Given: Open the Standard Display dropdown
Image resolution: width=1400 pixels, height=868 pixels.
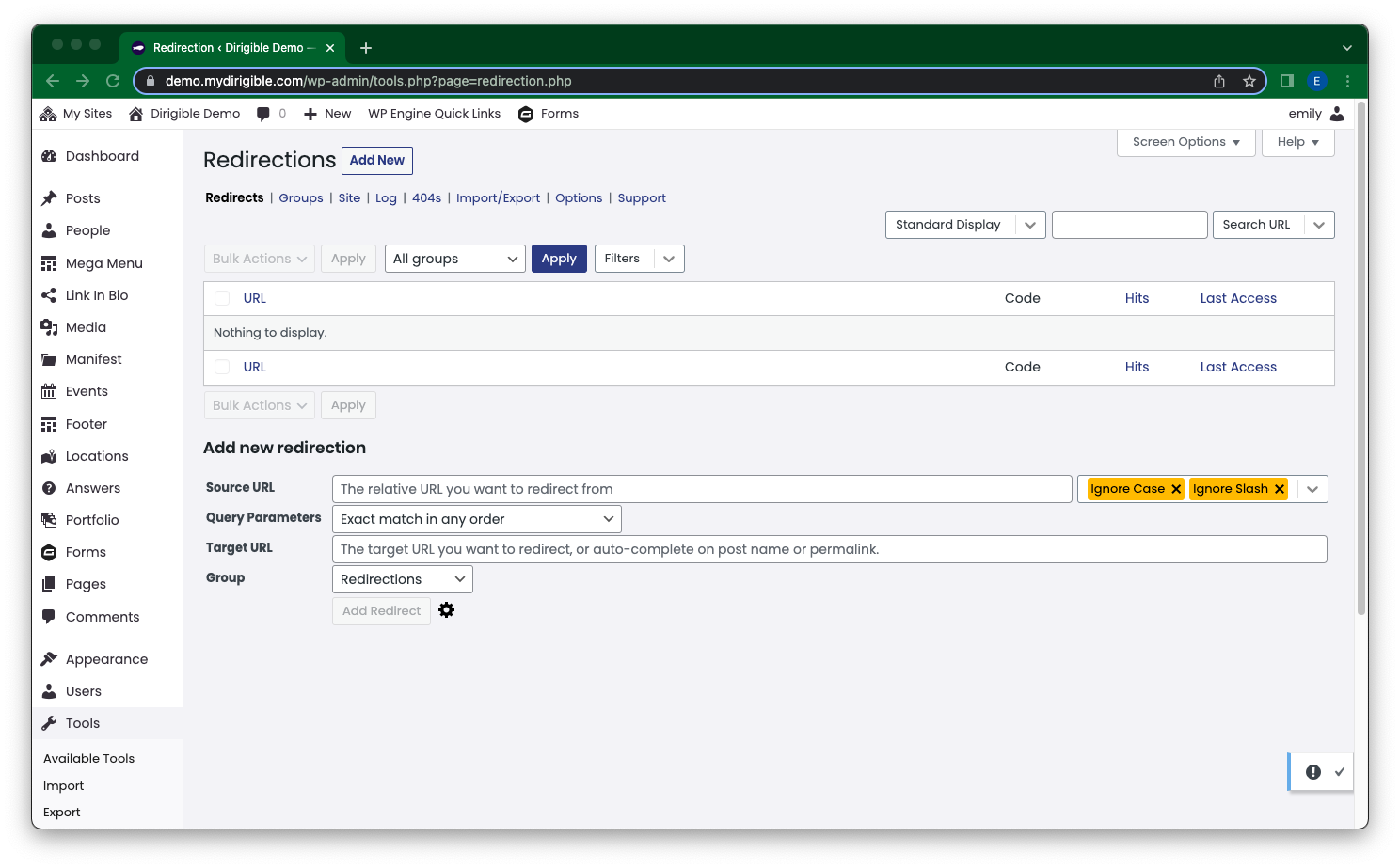Looking at the screenshot, I should coord(965,225).
